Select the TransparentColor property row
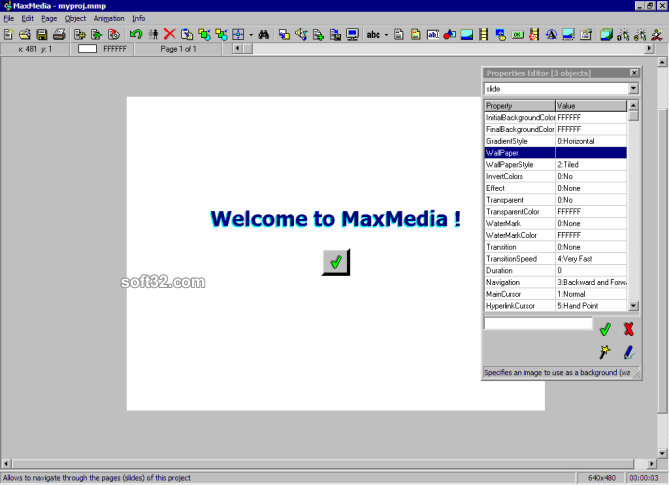The width and height of the screenshot is (669, 485). [556, 212]
